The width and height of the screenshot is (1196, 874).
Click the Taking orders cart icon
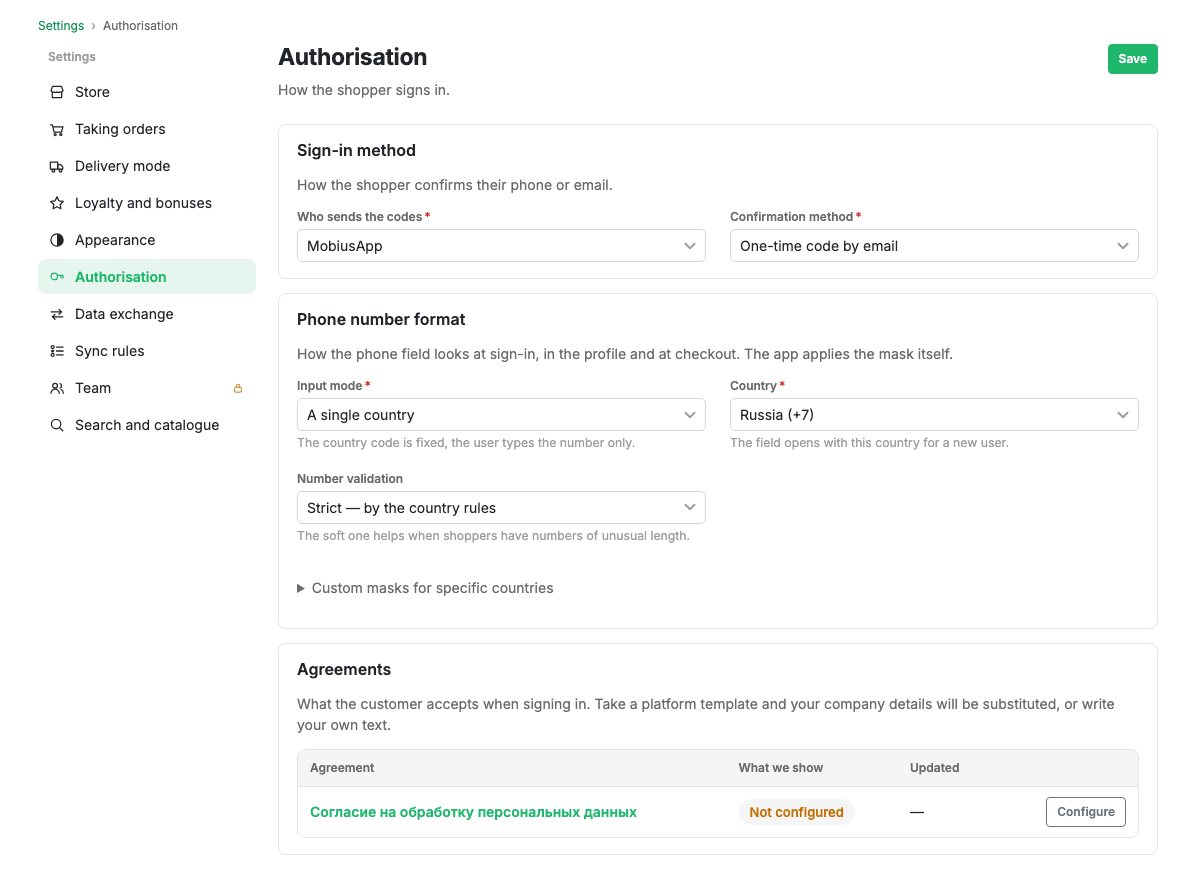pyautogui.click(x=57, y=130)
